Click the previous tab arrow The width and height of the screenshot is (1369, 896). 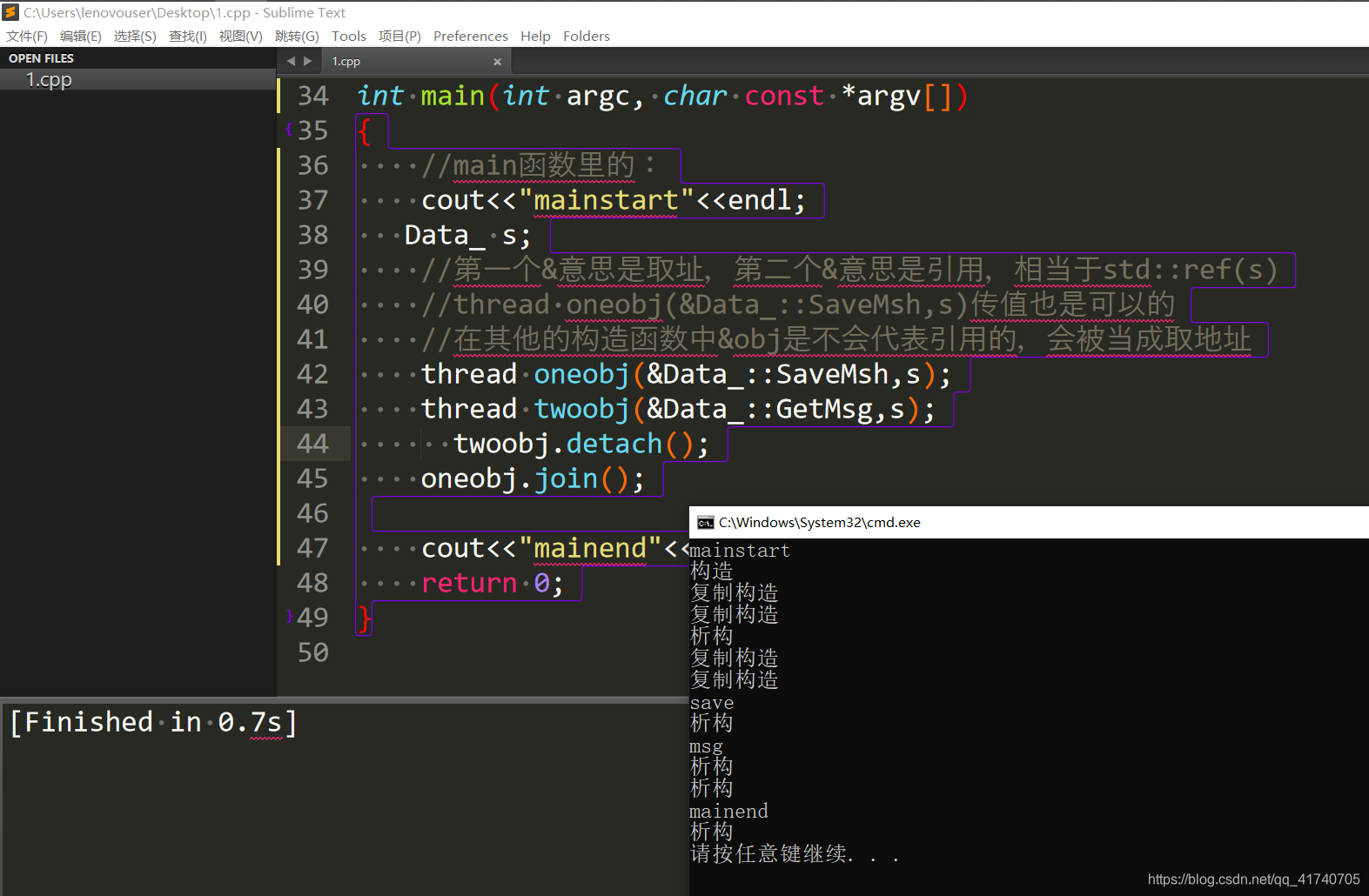point(291,61)
